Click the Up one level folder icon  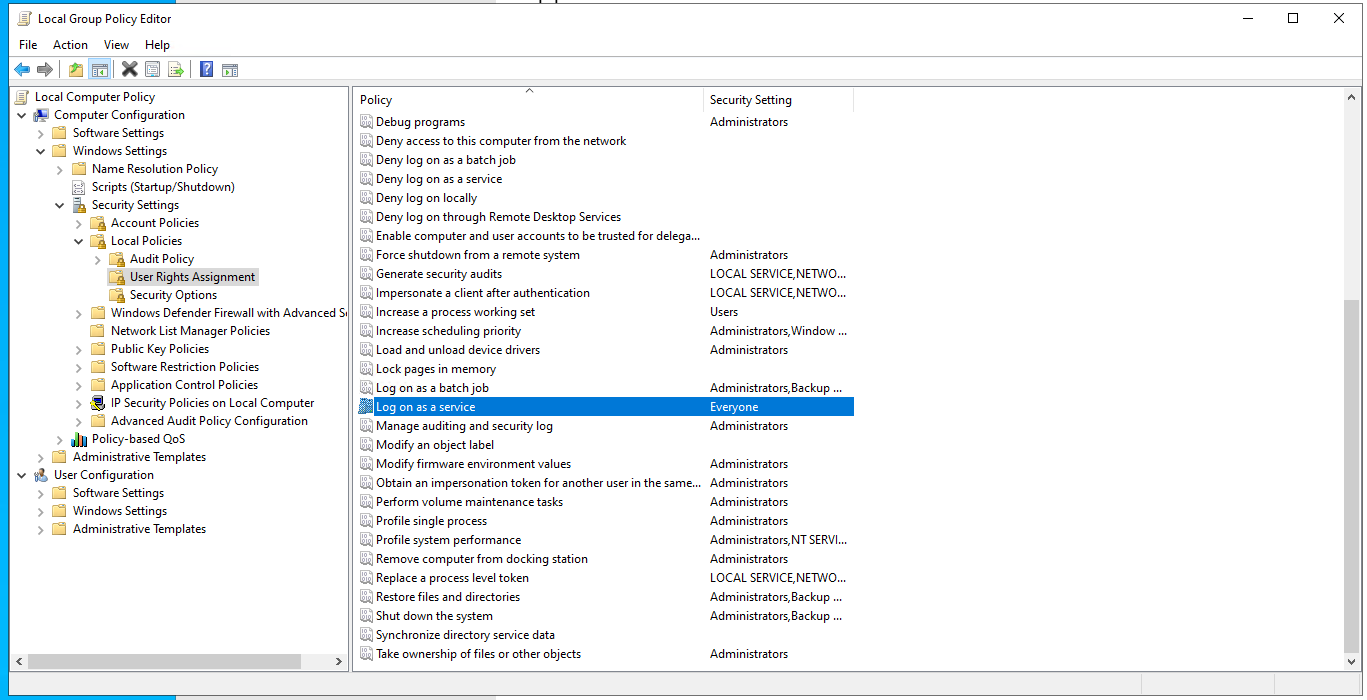coord(76,69)
